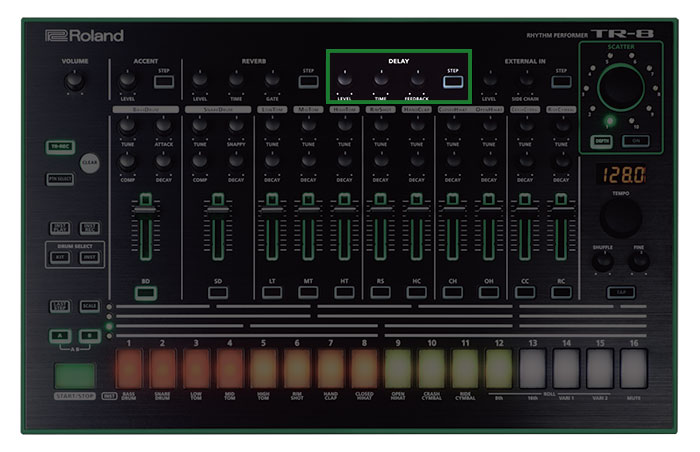Click the Bass Drum COMP knob
Viewport: 700px width, 452px height.
128,163
